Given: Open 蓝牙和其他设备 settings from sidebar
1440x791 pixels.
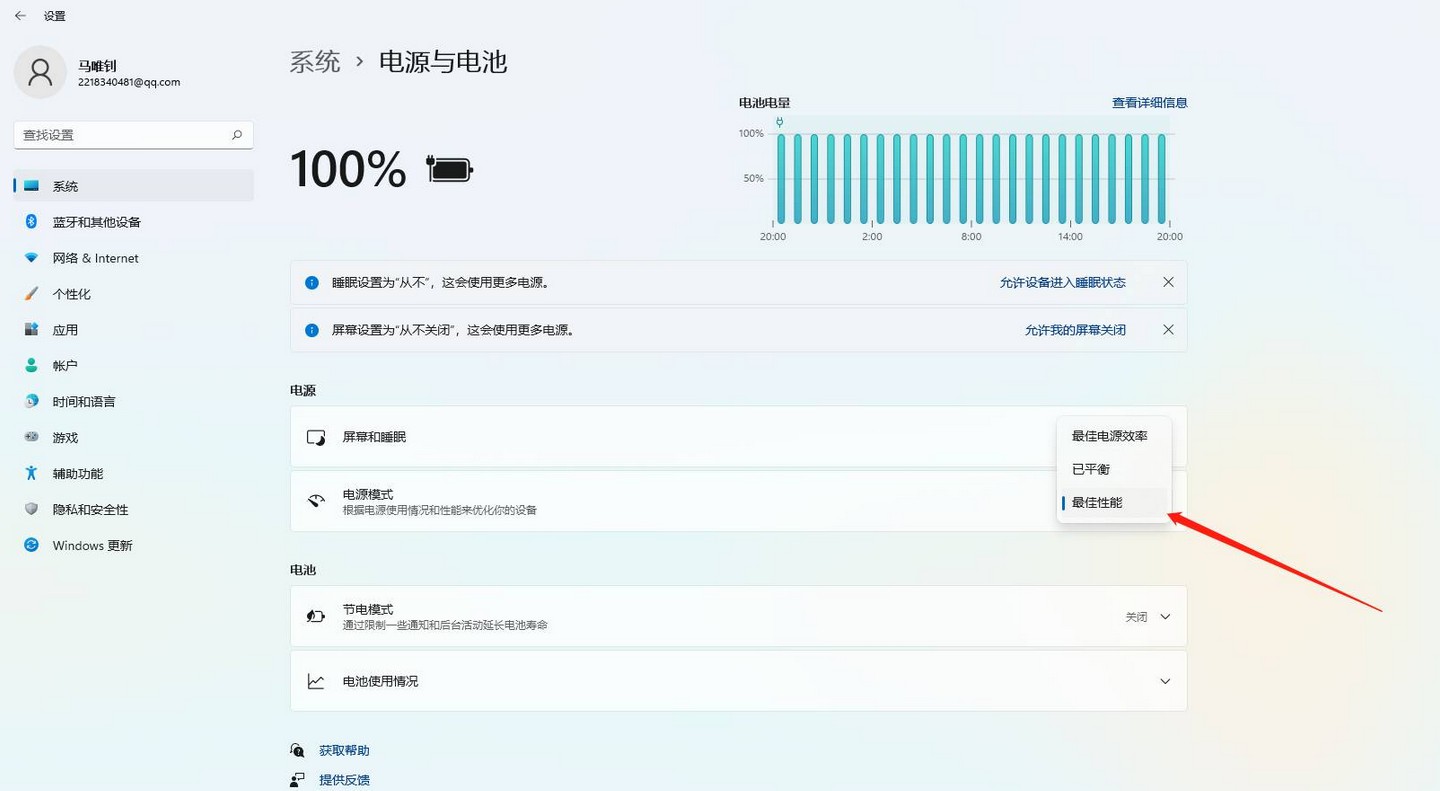Looking at the screenshot, I should point(95,221).
